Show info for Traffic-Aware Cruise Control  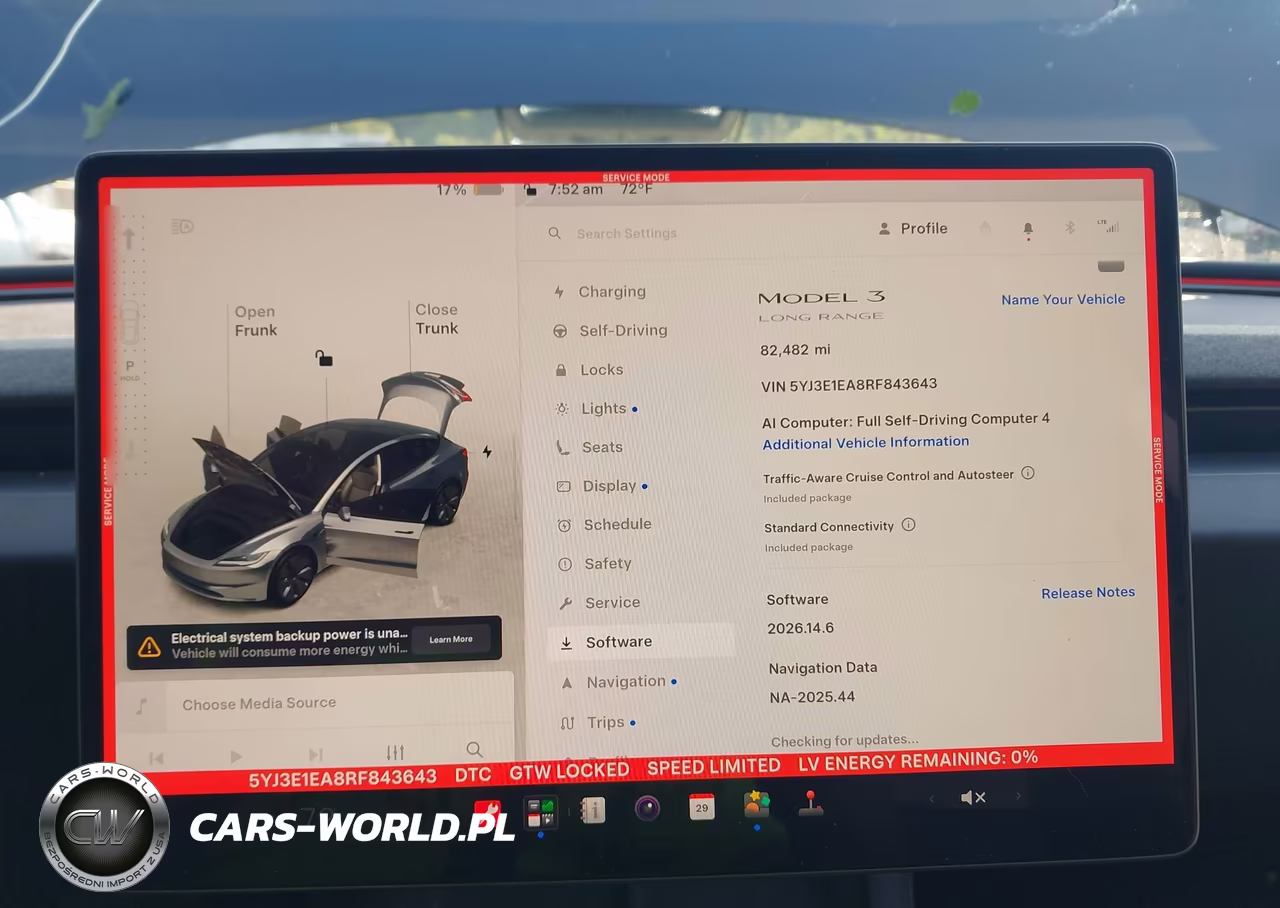[x=1028, y=473]
